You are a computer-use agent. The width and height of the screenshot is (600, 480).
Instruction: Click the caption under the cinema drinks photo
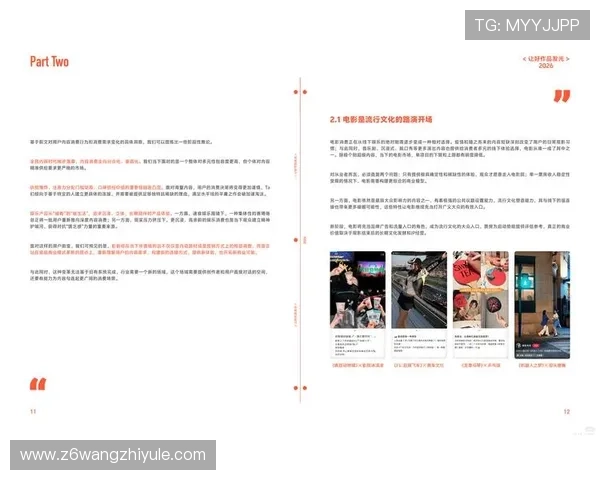click(358, 365)
